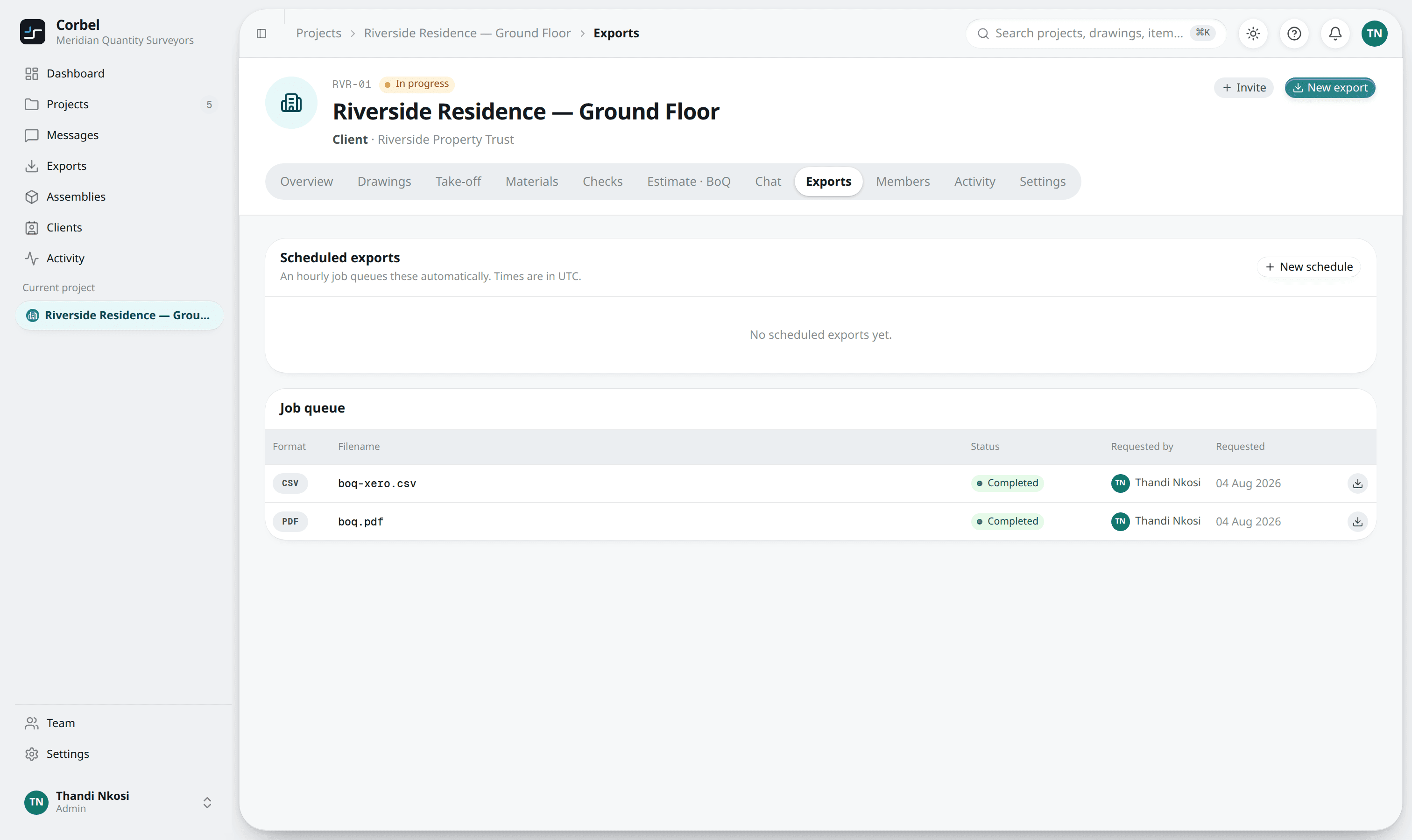
Task: Click boq.pdf filename
Action: [x=361, y=521]
